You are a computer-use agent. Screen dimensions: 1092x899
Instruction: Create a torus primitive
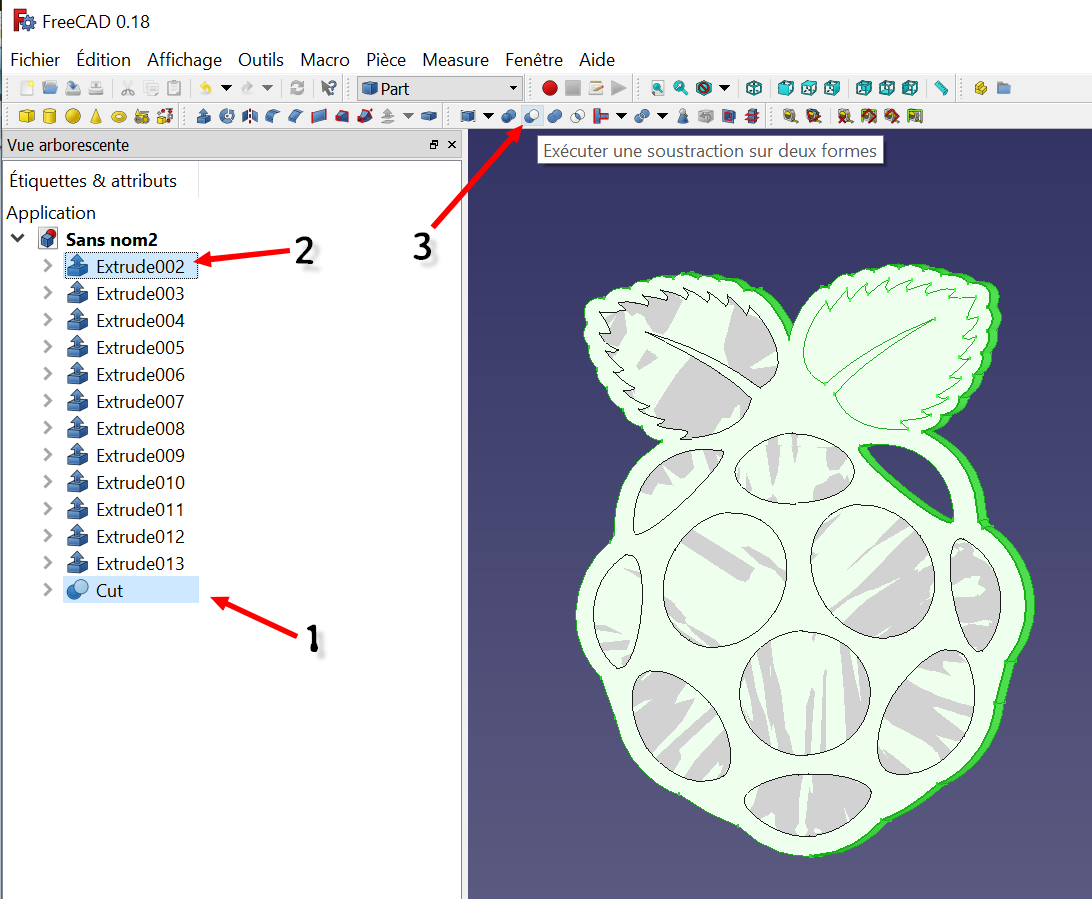[118, 116]
